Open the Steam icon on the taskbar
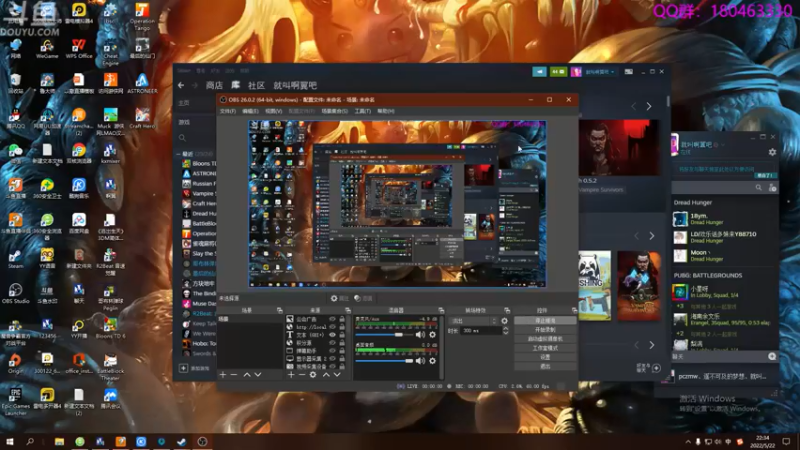Screen dimensions: 800x450 pos(182,442)
